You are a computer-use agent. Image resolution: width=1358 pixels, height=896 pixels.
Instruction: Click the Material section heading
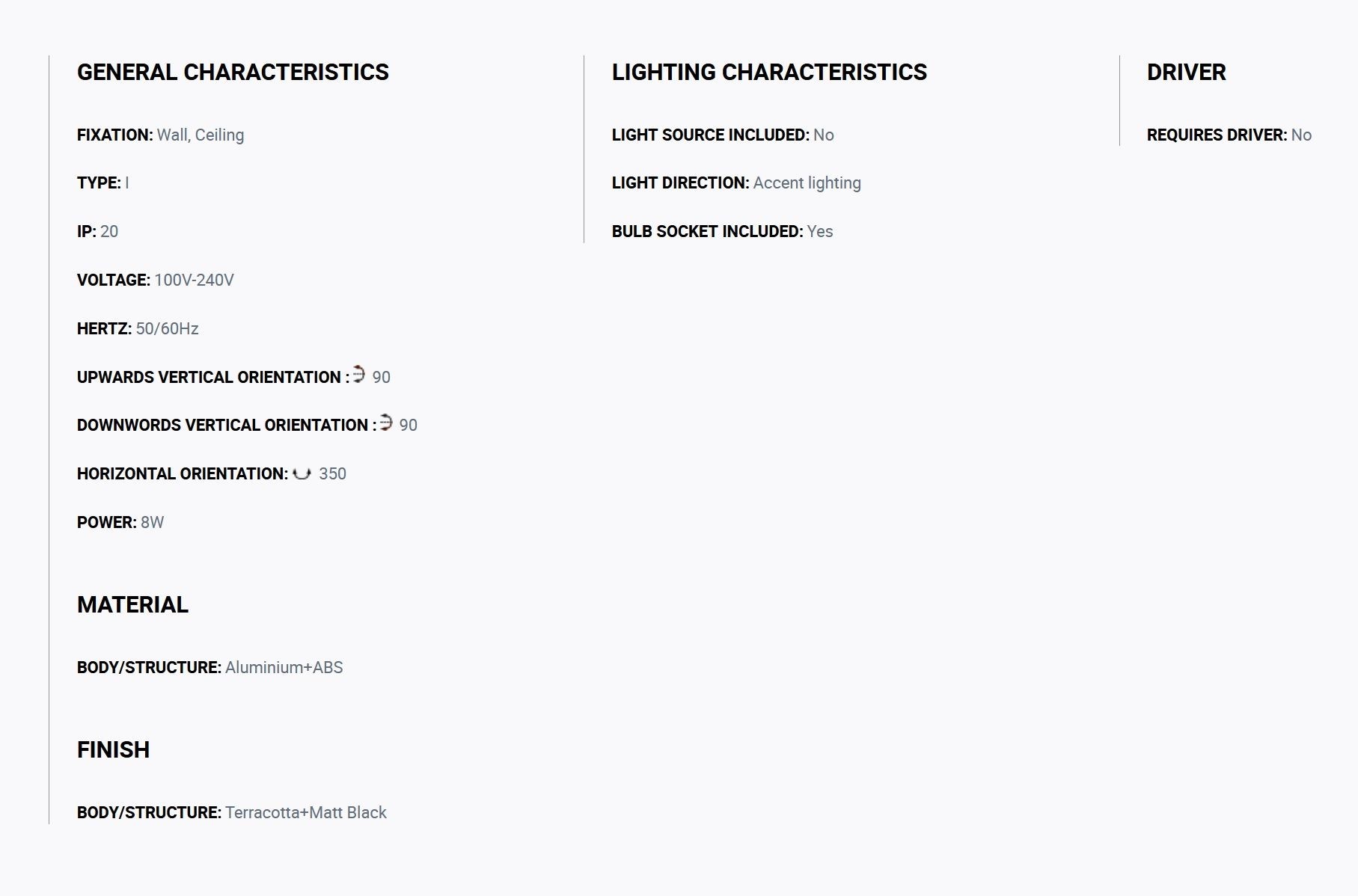point(132,604)
